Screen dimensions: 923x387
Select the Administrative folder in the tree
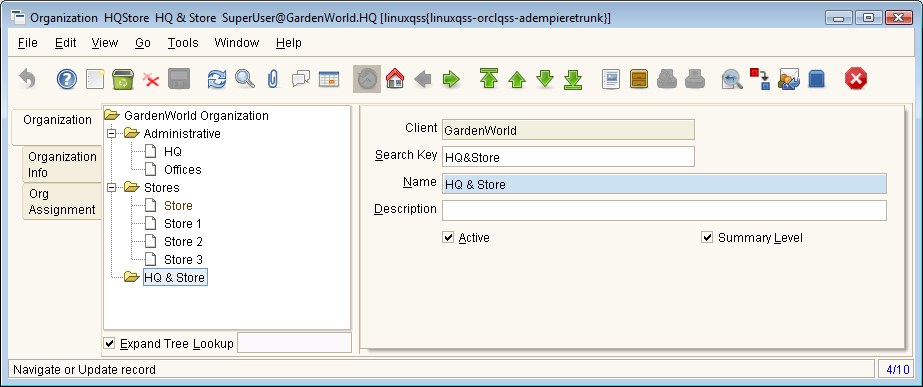(182, 134)
